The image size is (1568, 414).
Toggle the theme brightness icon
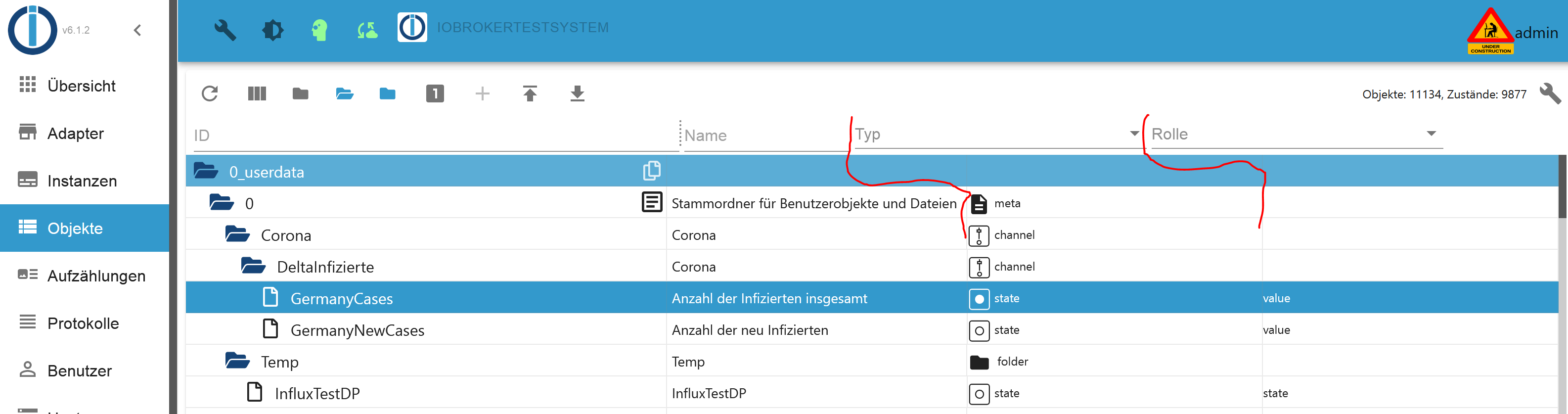272,30
